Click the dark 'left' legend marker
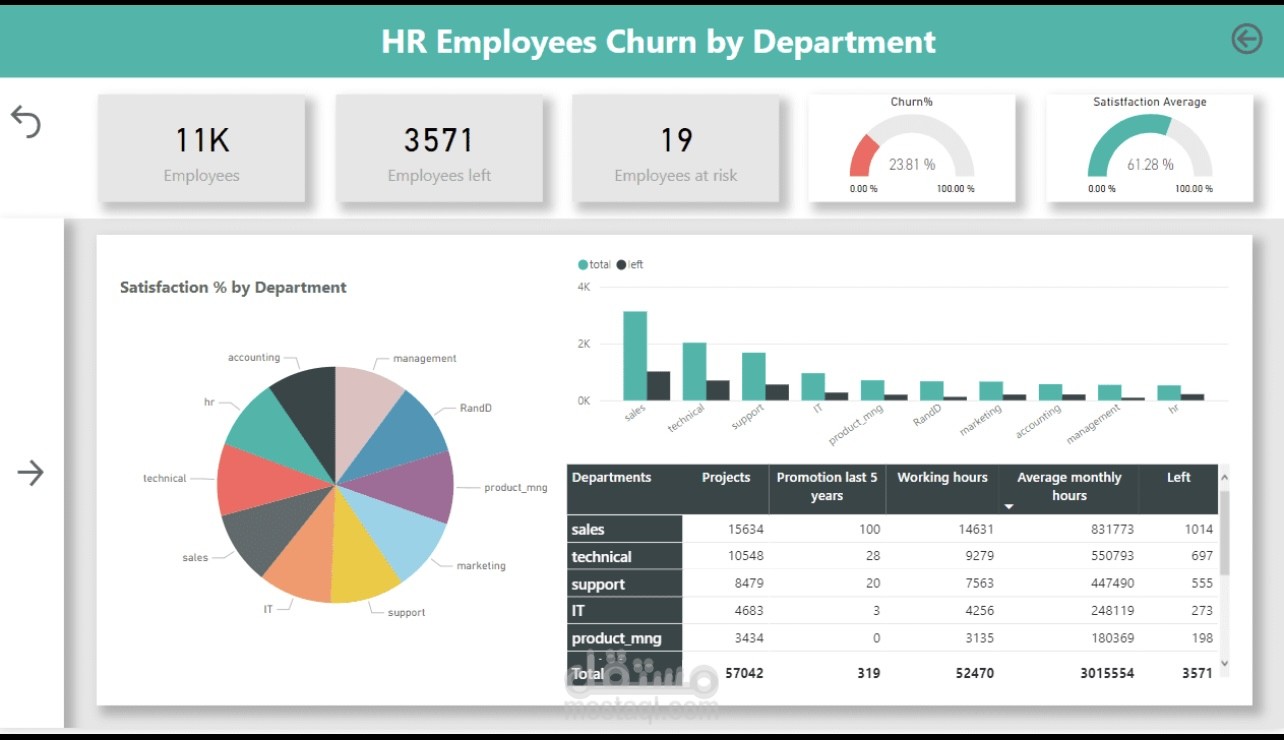 (621, 265)
